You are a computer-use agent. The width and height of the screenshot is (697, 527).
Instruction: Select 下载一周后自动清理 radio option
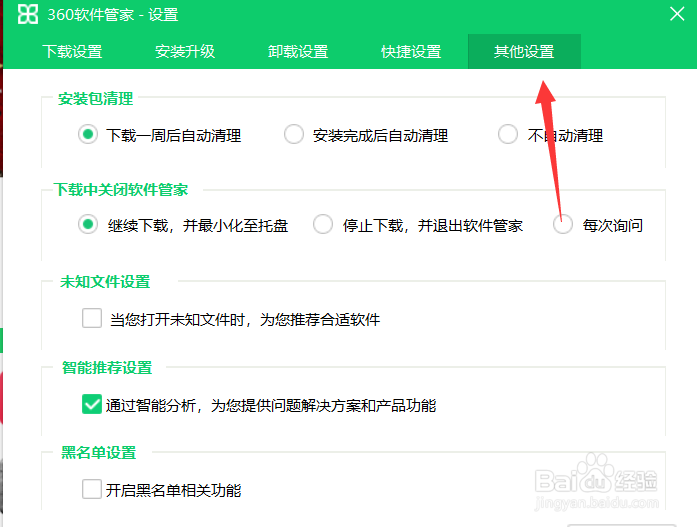pyautogui.click(x=88, y=134)
